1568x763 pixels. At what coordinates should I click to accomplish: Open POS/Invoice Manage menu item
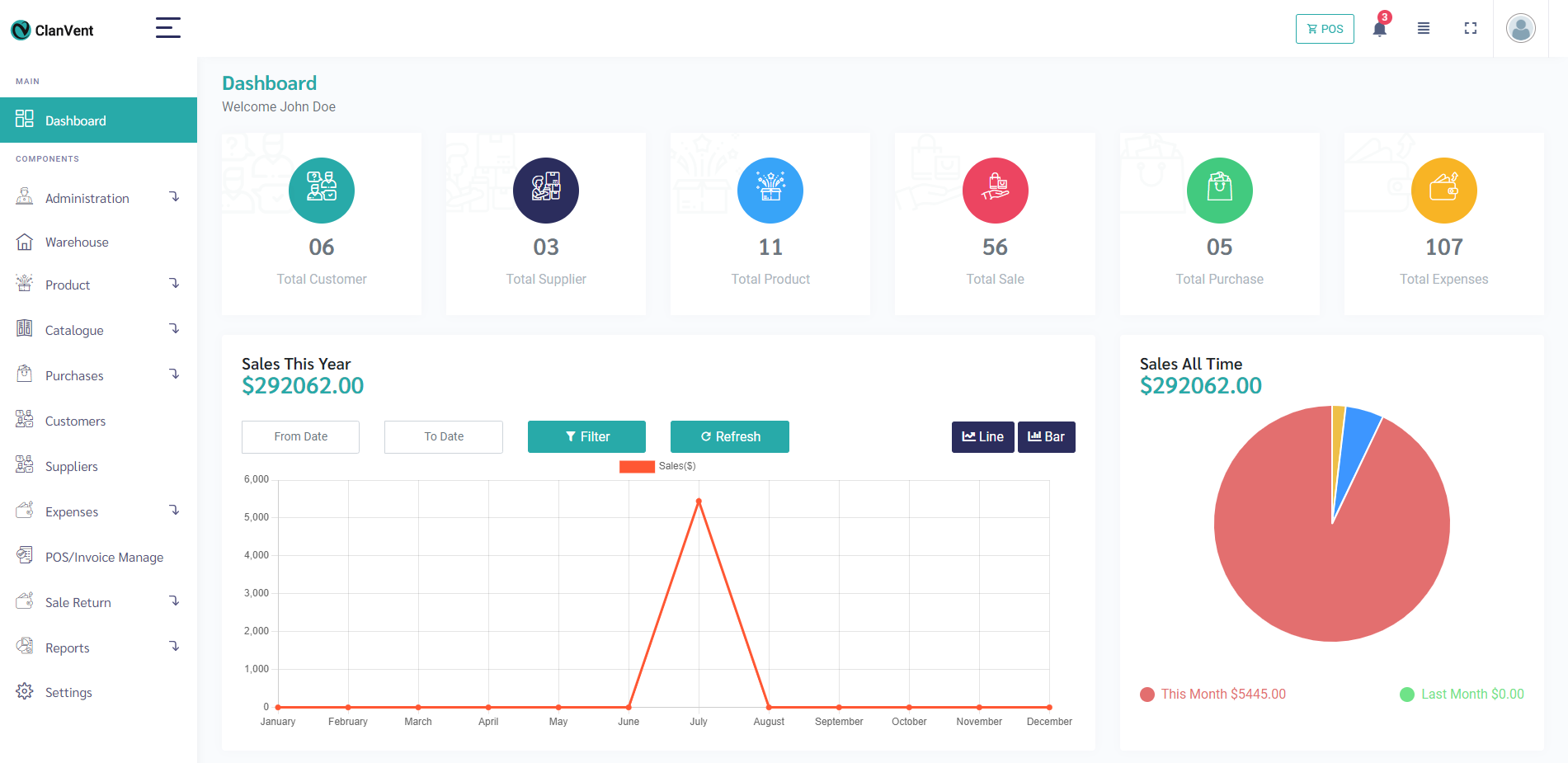click(x=104, y=558)
